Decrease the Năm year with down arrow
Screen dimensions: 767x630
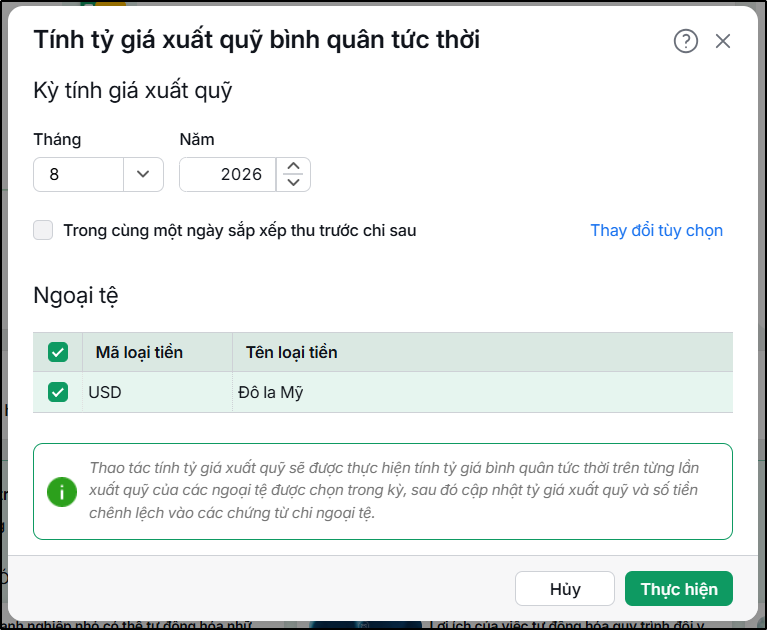293,182
